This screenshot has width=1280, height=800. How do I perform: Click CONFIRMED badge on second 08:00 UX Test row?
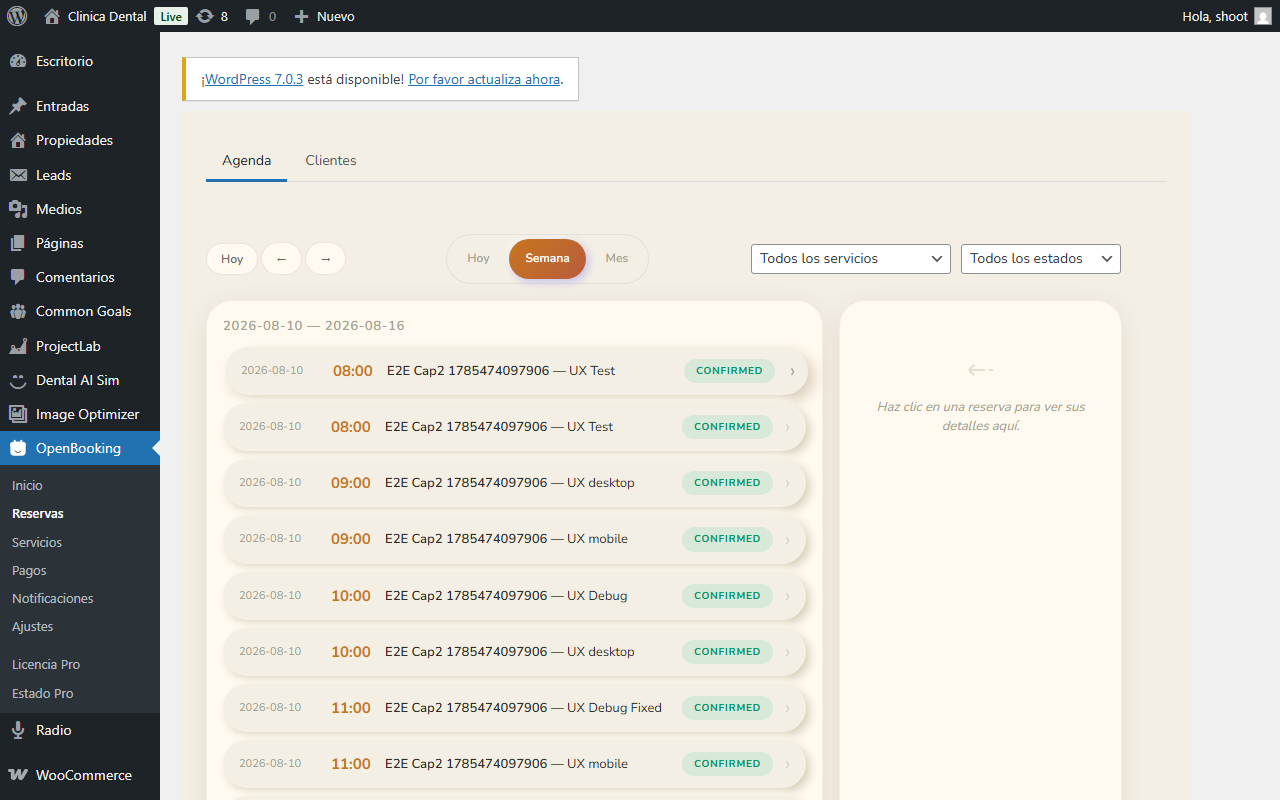pyautogui.click(x=728, y=427)
